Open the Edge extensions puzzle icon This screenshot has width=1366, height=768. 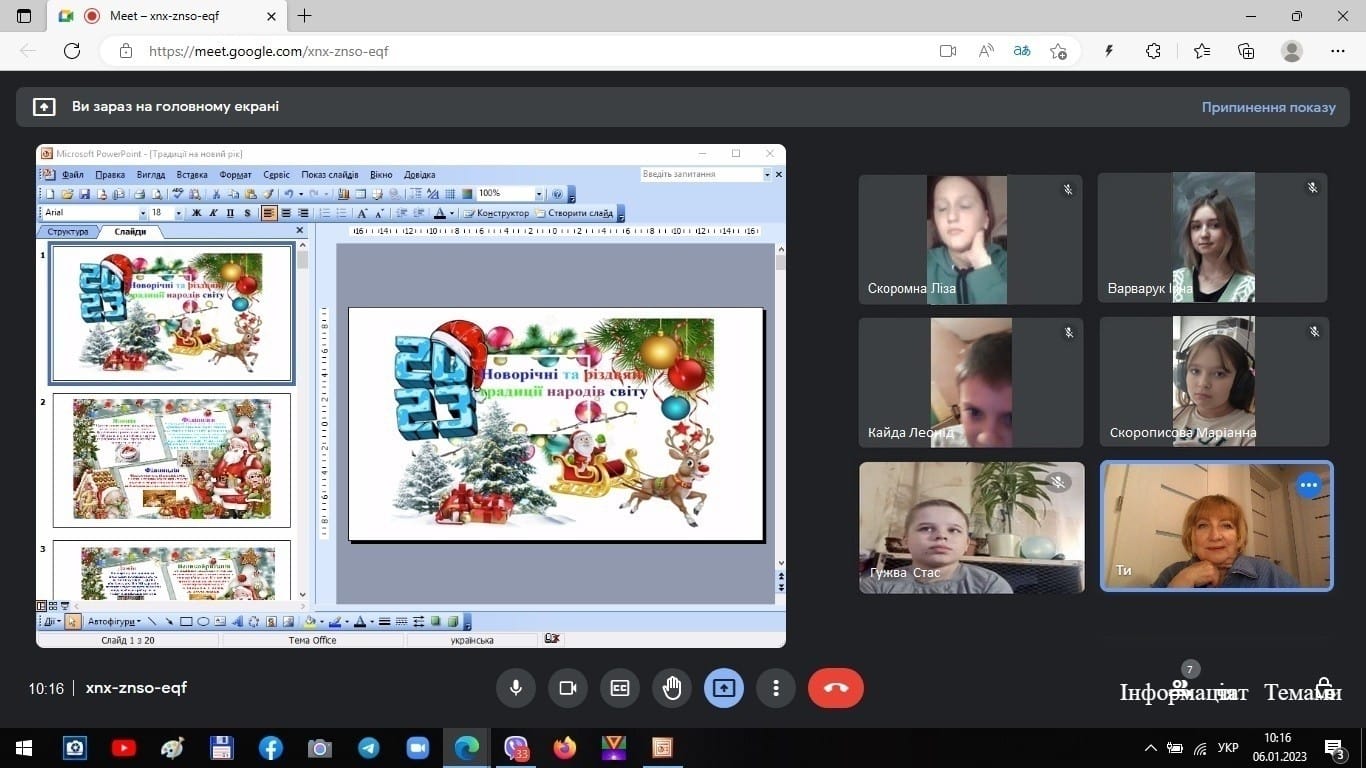1153,51
